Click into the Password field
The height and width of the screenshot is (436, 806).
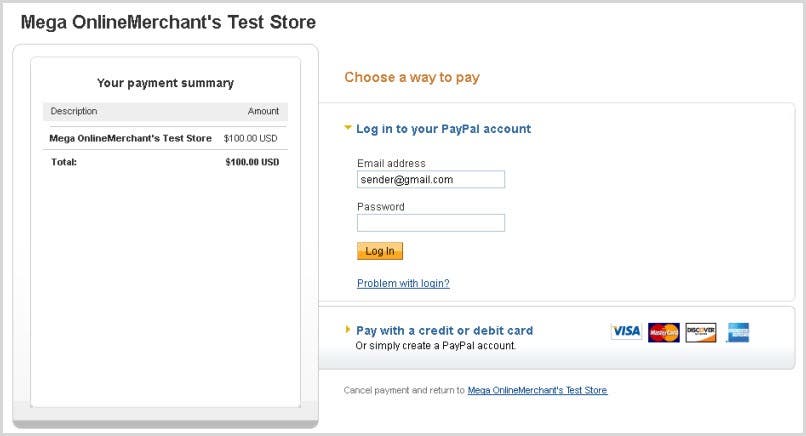[x=430, y=223]
